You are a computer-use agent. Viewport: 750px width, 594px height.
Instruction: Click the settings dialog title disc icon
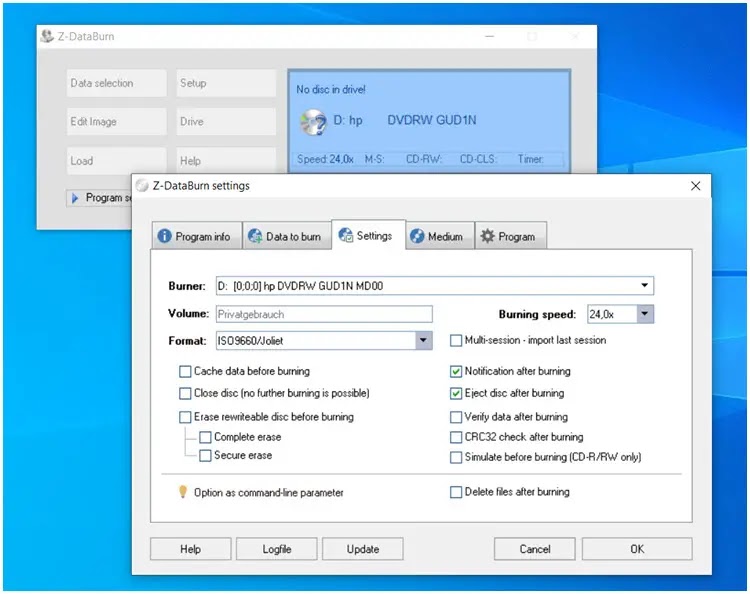tap(142, 186)
